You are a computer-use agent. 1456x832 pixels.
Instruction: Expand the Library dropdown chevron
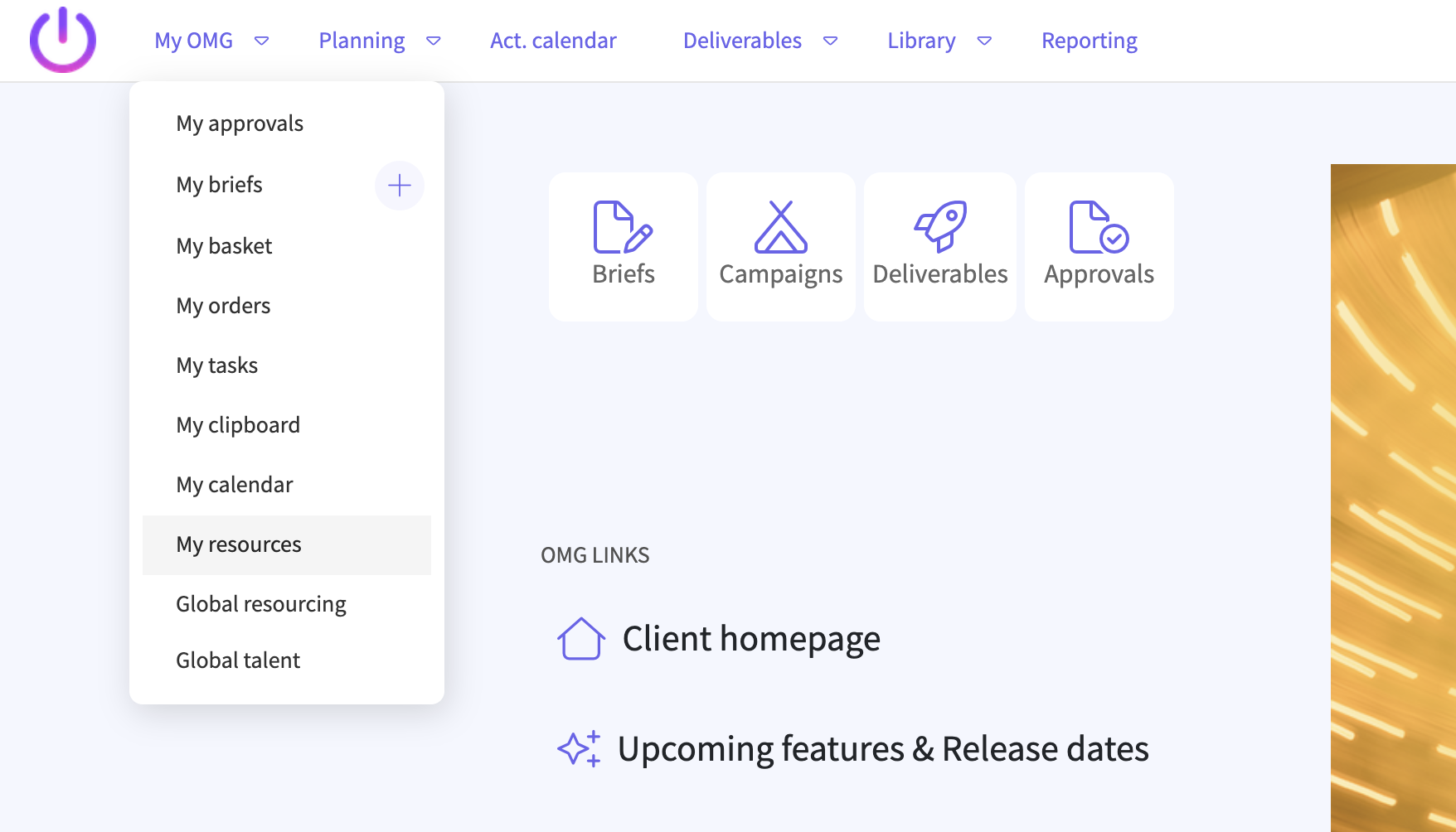point(984,41)
